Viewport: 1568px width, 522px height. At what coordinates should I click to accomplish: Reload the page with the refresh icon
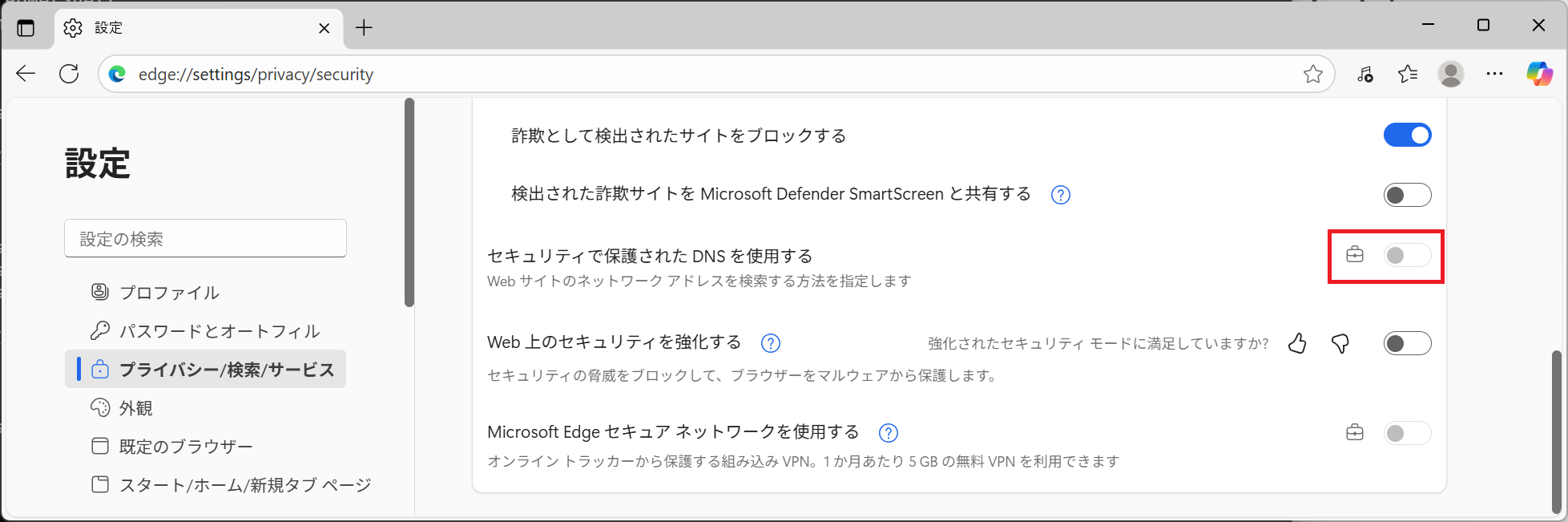(x=69, y=74)
